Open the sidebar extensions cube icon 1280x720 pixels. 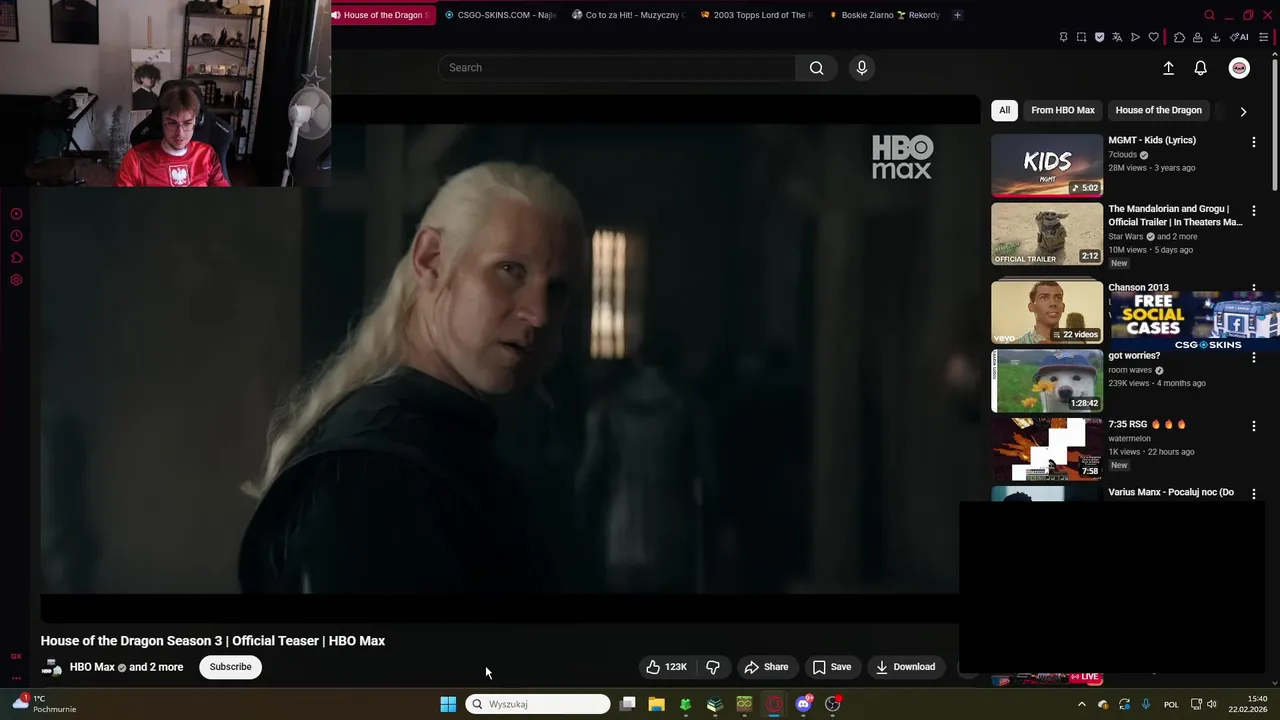coord(16,258)
